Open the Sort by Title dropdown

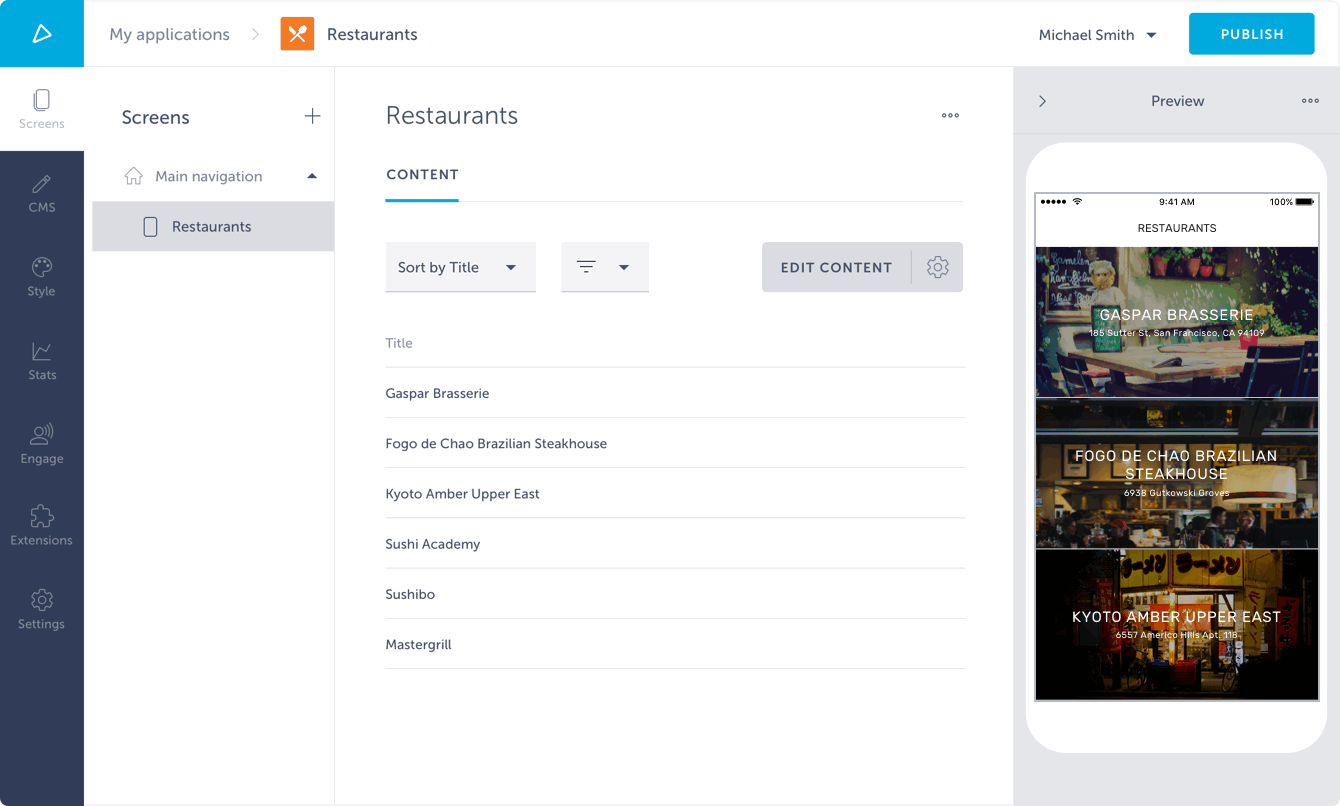[460, 267]
